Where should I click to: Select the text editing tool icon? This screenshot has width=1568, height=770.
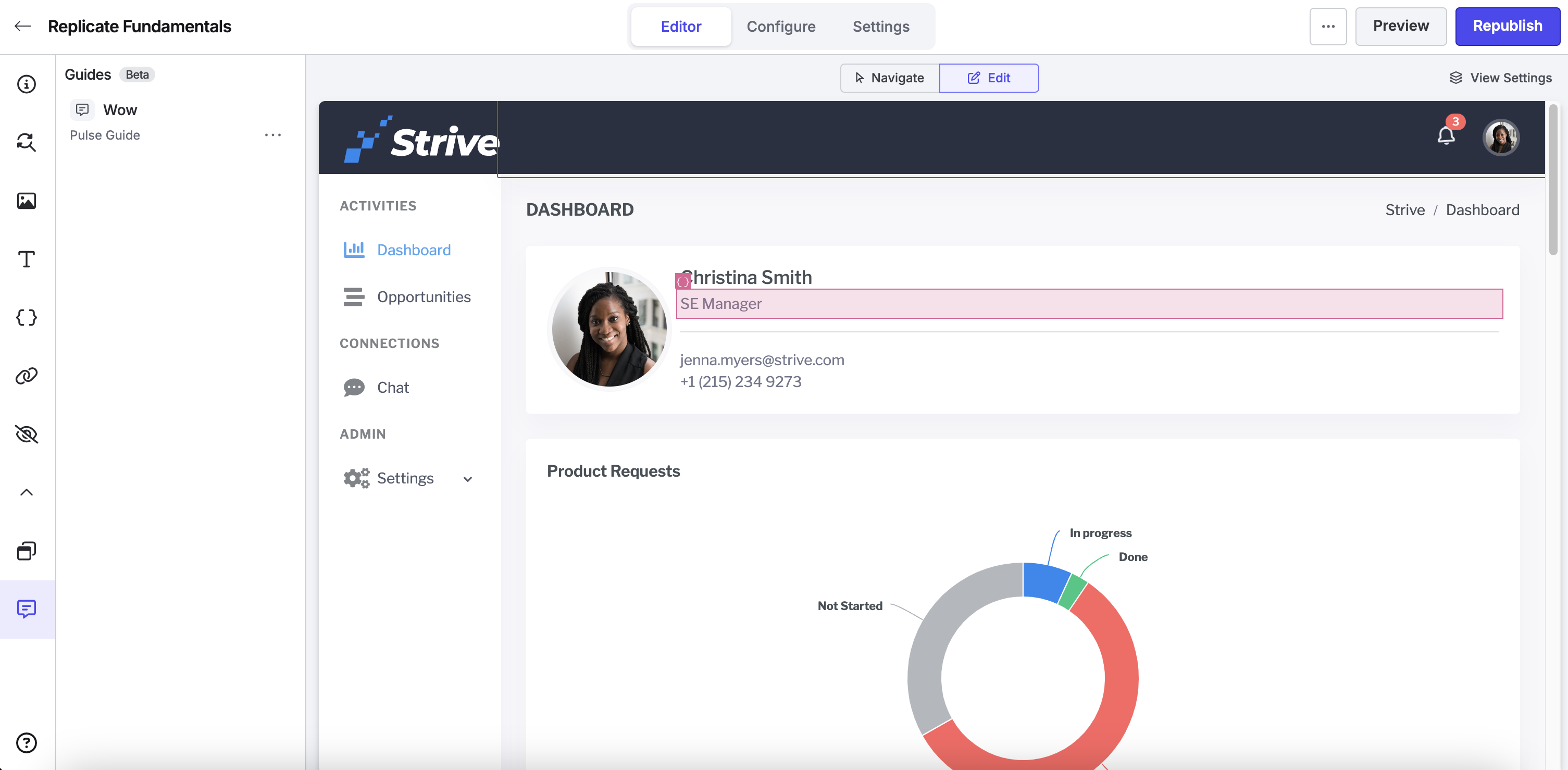pos(26,259)
